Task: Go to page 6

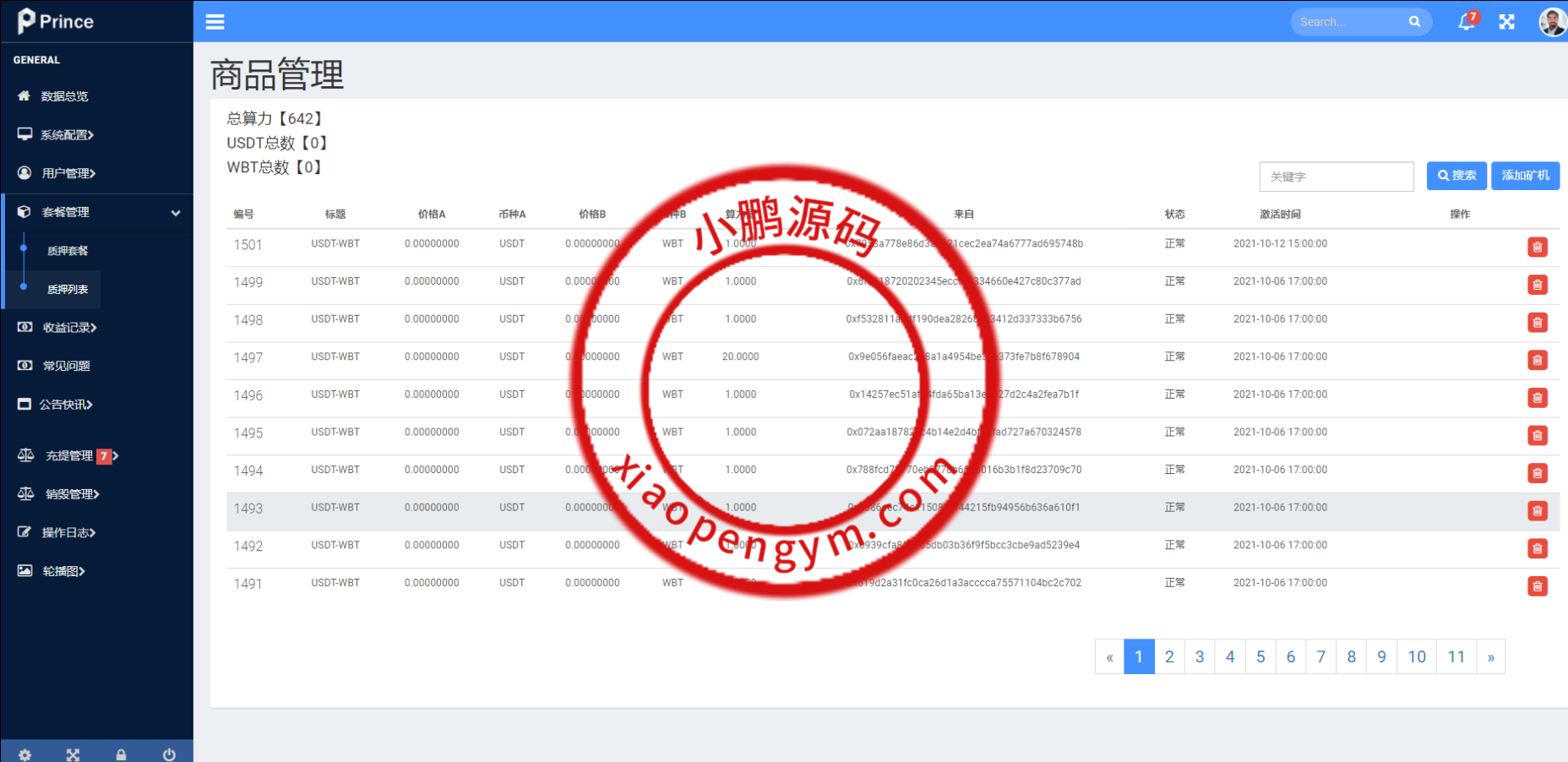Action: [x=1291, y=657]
